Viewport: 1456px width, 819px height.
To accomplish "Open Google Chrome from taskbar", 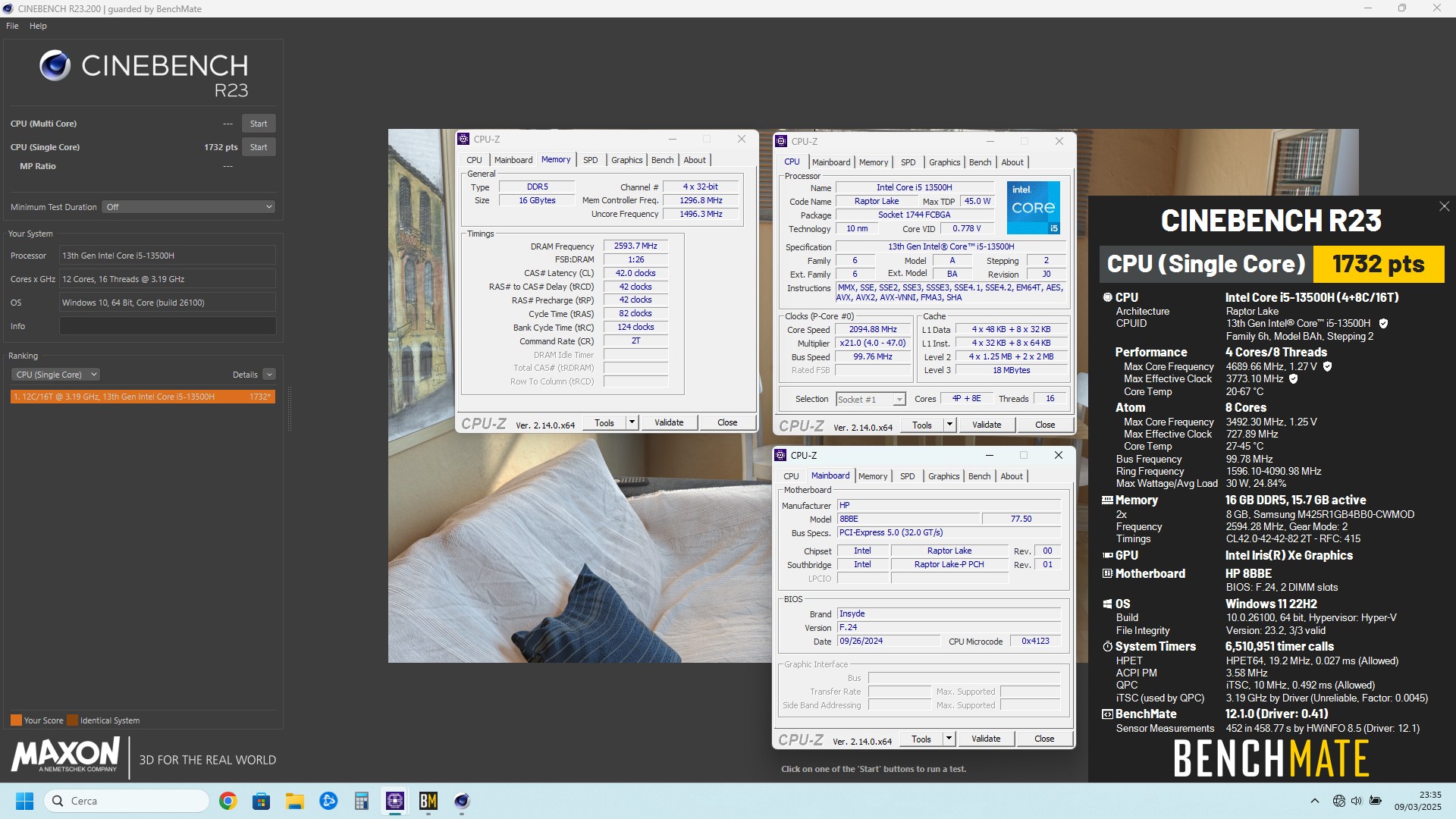I will [x=227, y=801].
